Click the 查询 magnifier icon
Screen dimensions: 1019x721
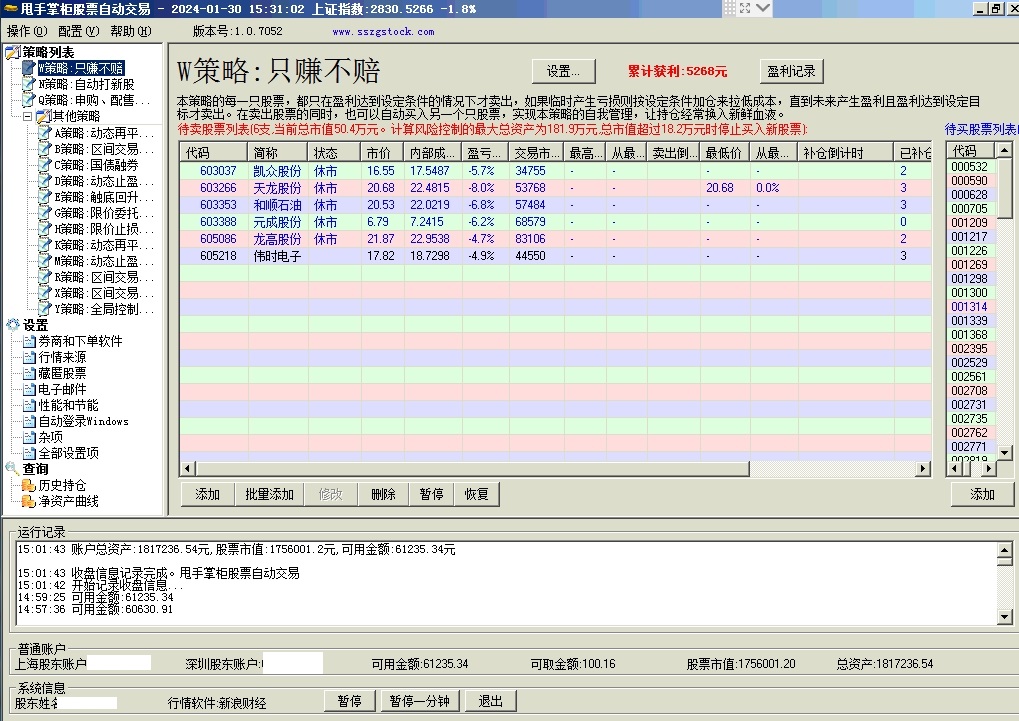click(x=13, y=469)
